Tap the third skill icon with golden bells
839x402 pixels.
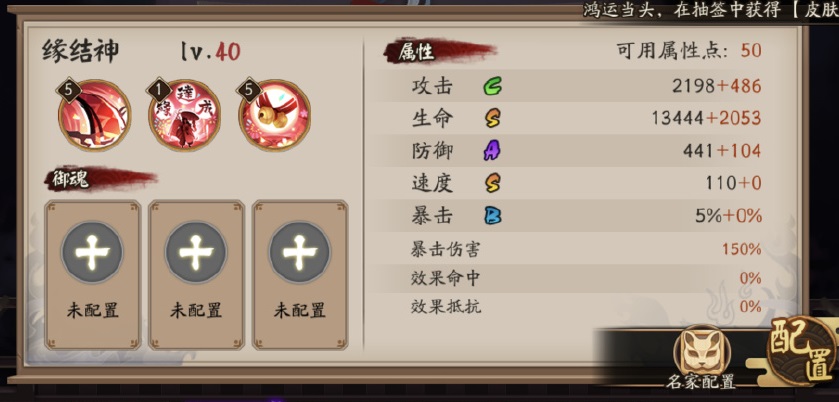[274, 114]
